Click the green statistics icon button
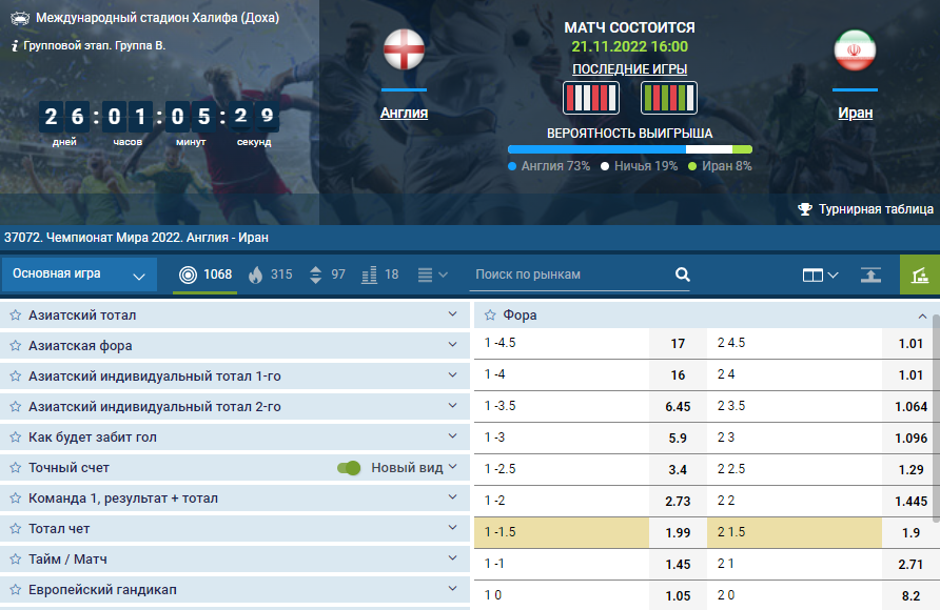 pyautogui.click(x=920, y=275)
